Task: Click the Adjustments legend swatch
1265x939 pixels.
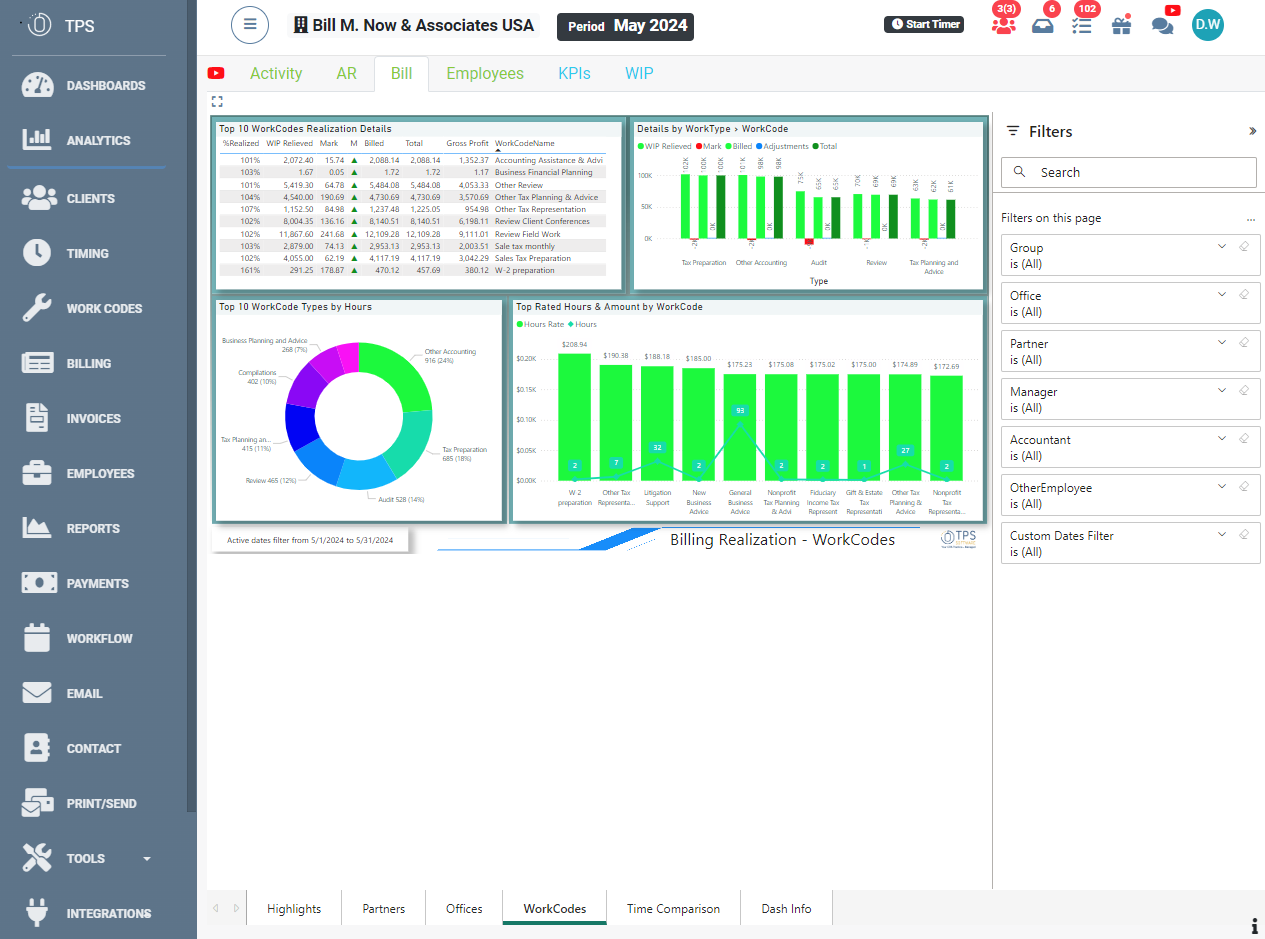Action: [760, 146]
